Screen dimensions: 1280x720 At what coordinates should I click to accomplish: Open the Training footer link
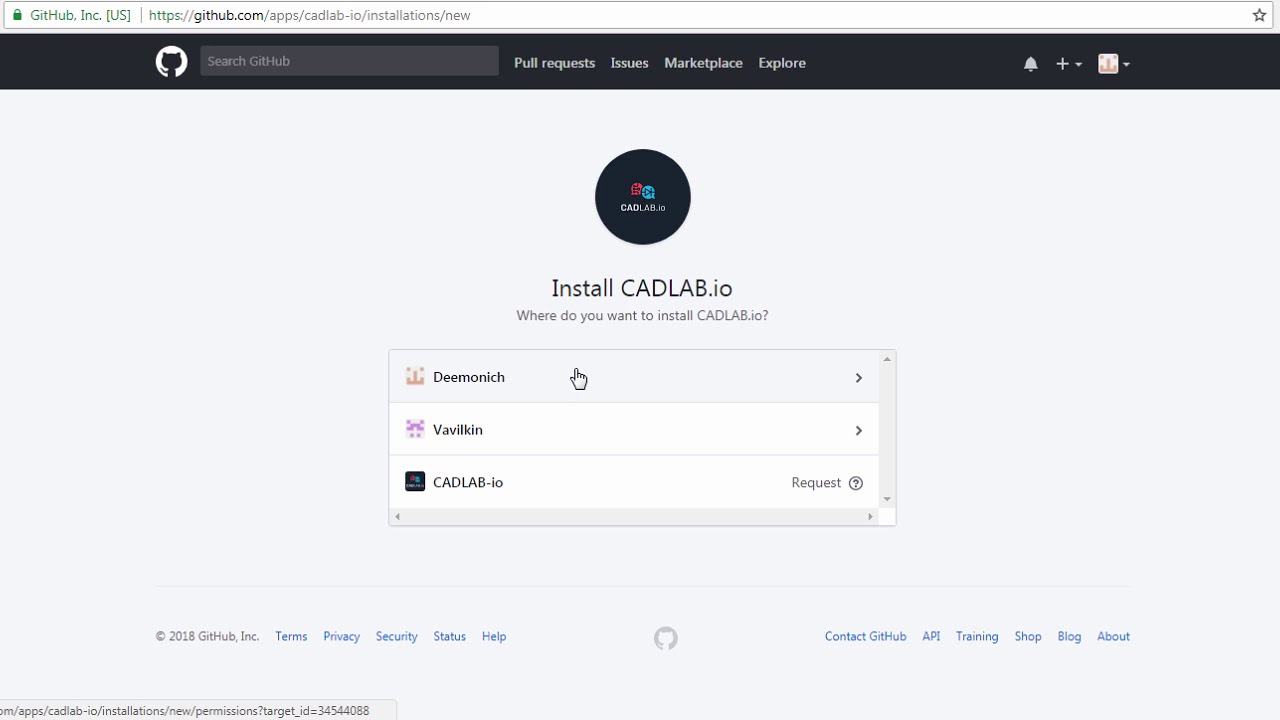[x=977, y=636]
